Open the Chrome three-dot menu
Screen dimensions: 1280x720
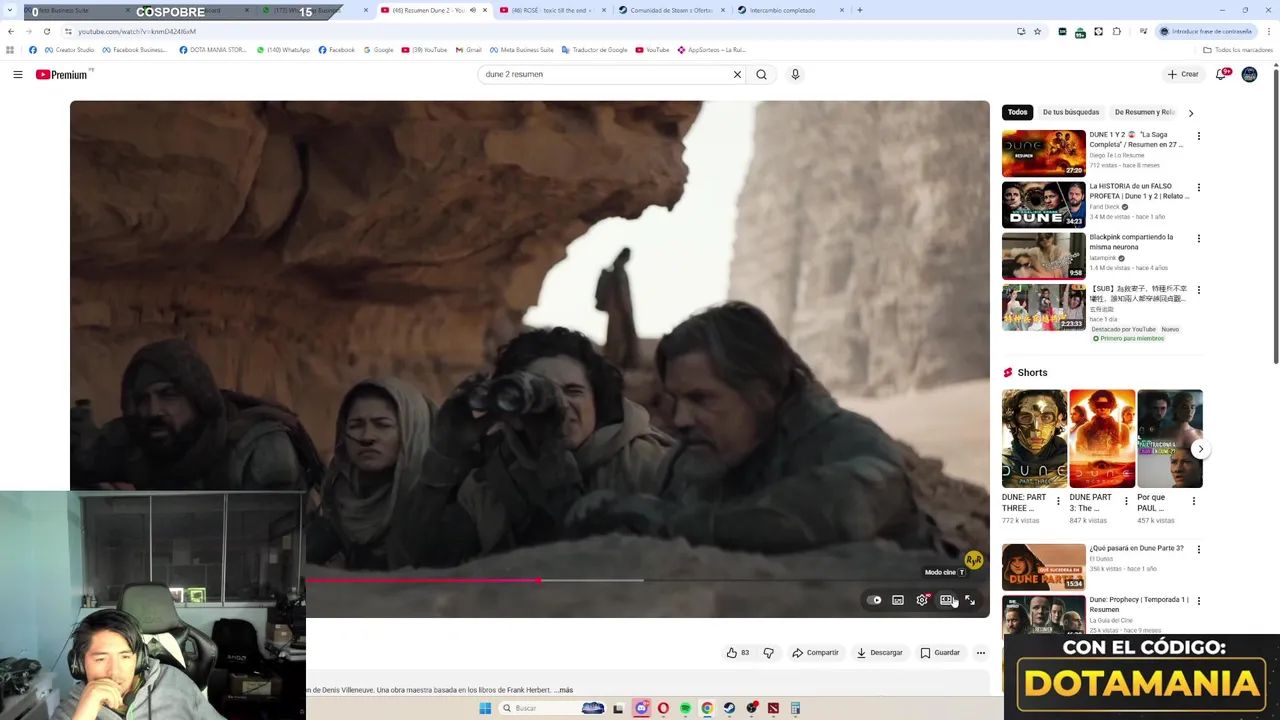pyautogui.click(x=1269, y=31)
